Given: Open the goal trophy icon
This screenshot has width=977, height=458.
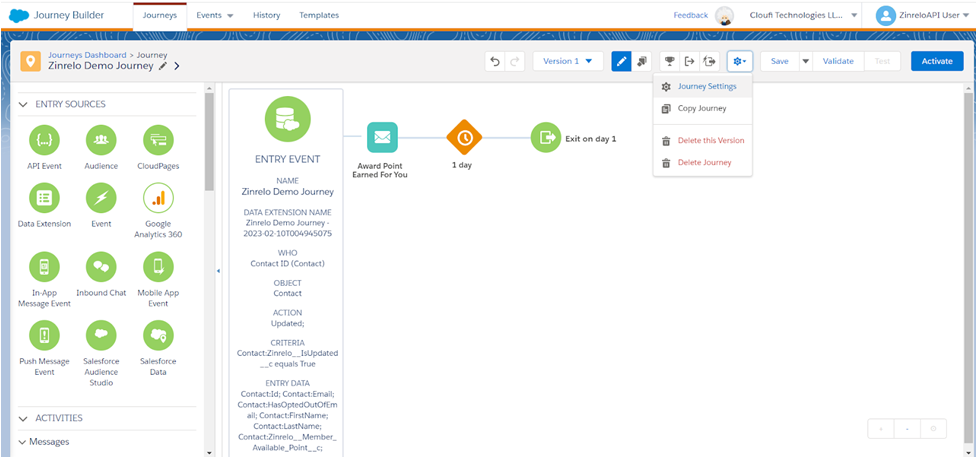Looking at the screenshot, I should (670, 61).
